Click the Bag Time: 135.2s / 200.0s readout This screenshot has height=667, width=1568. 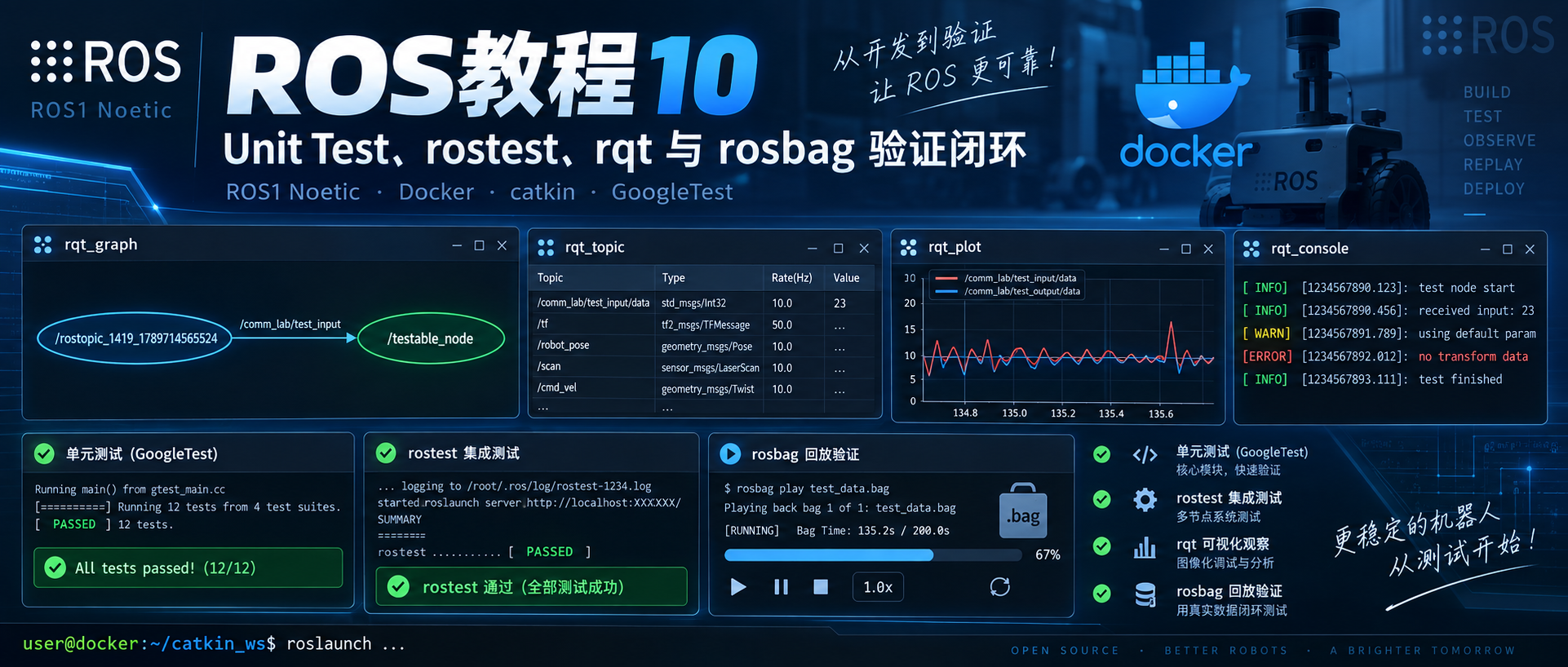coord(873,531)
